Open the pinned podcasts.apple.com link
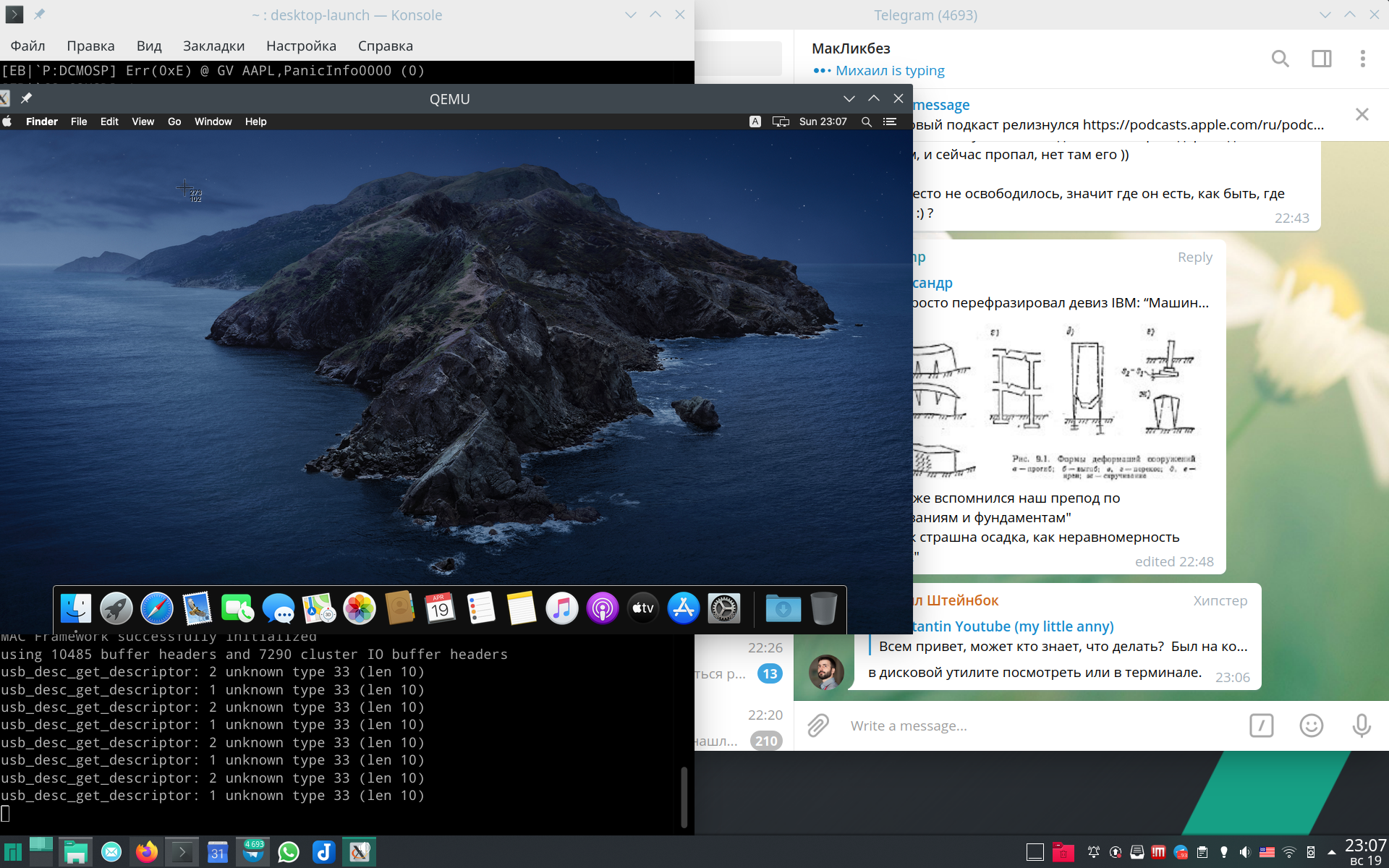The image size is (1389, 868). coord(1203,124)
